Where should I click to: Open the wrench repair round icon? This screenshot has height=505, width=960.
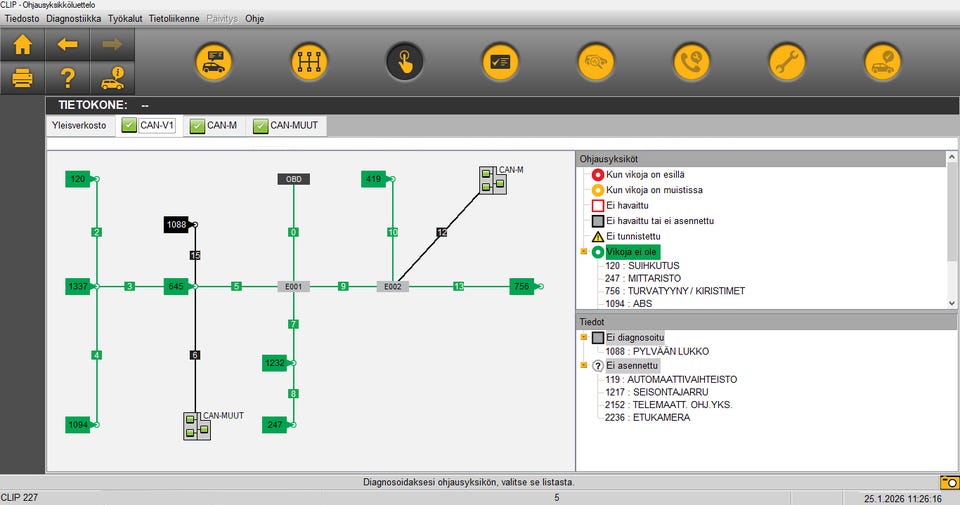click(x=787, y=62)
